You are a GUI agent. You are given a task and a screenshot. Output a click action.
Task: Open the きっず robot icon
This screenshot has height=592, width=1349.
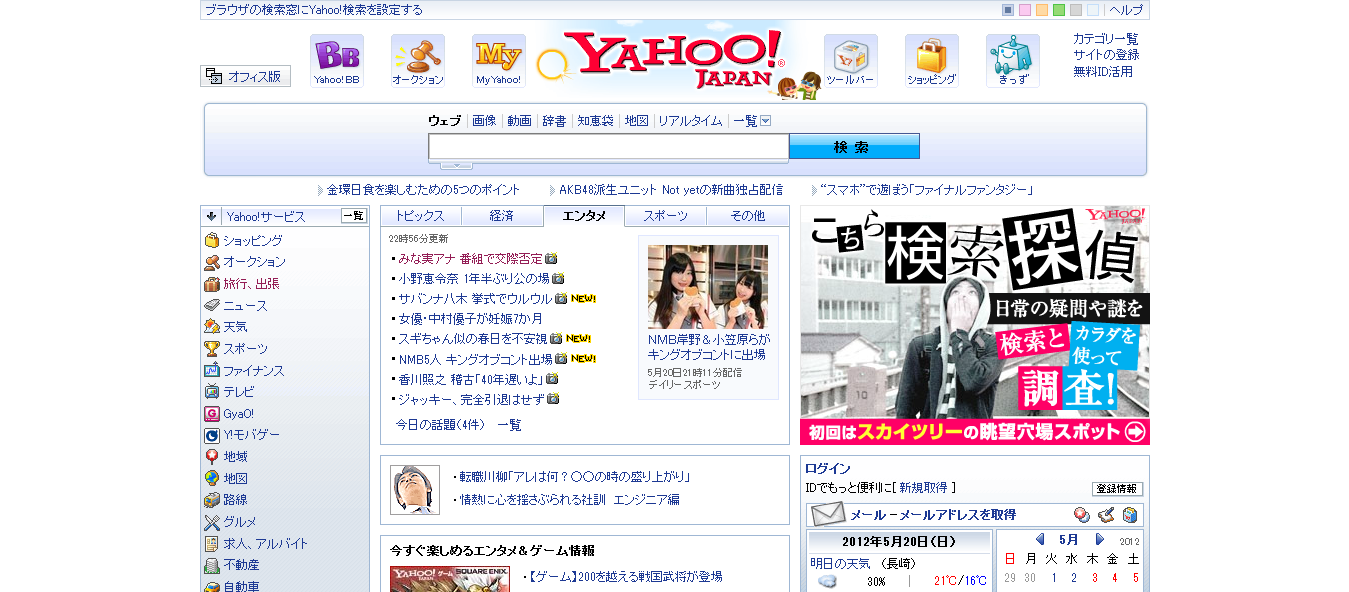1013,61
